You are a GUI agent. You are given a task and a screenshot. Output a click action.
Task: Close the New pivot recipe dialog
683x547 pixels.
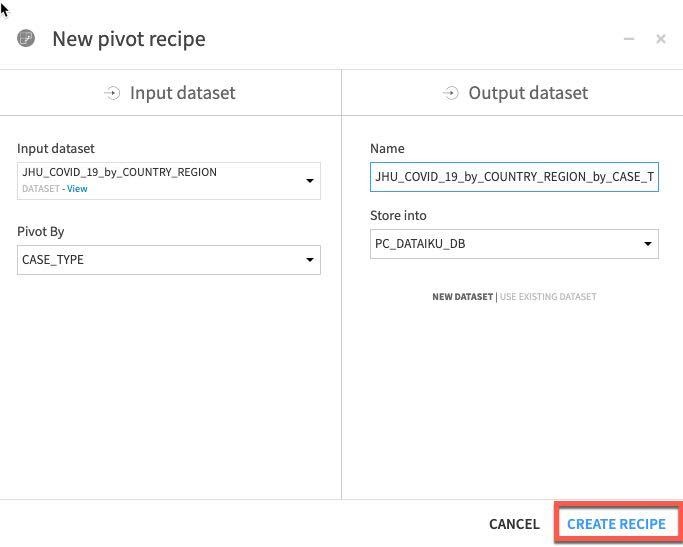pos(661,39)
